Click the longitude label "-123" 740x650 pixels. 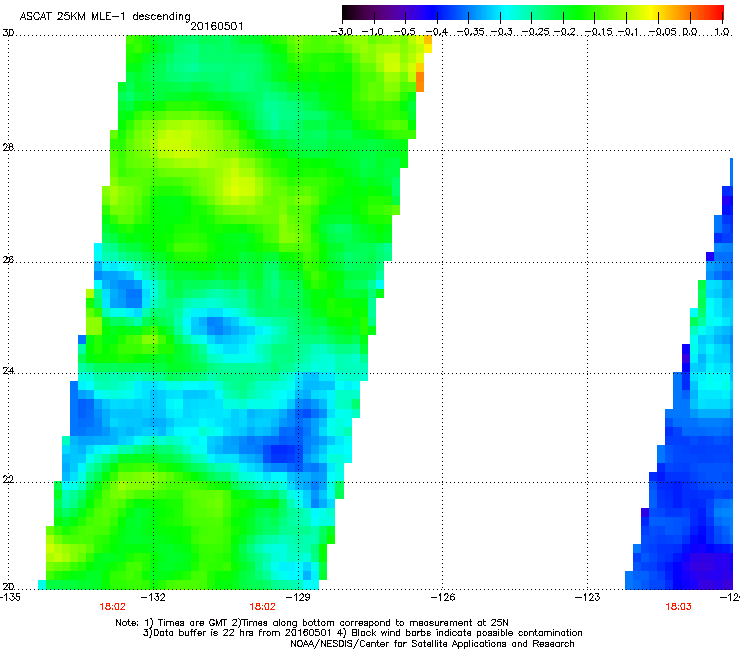588,597
